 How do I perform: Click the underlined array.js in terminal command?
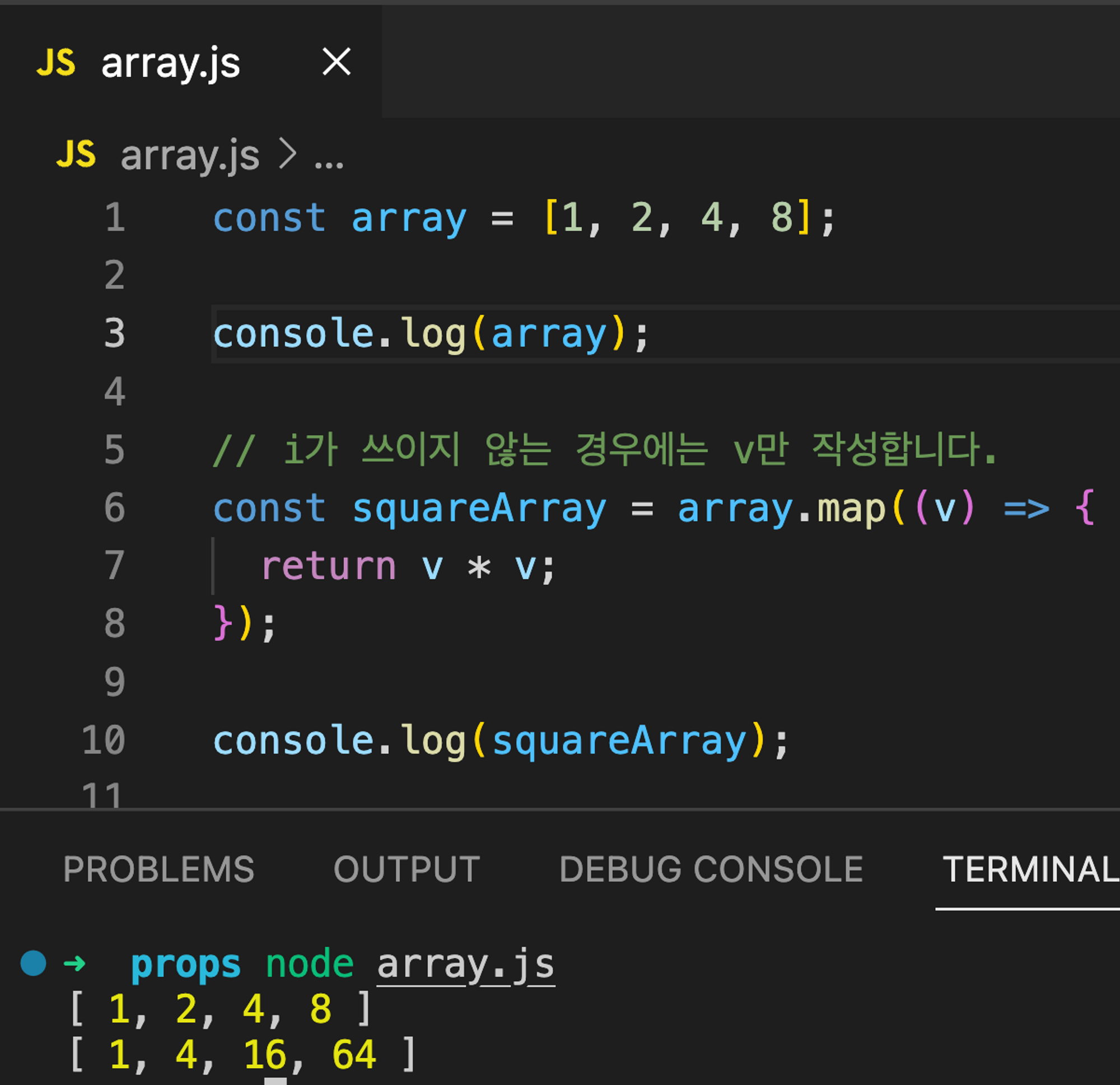coord(466,965)
